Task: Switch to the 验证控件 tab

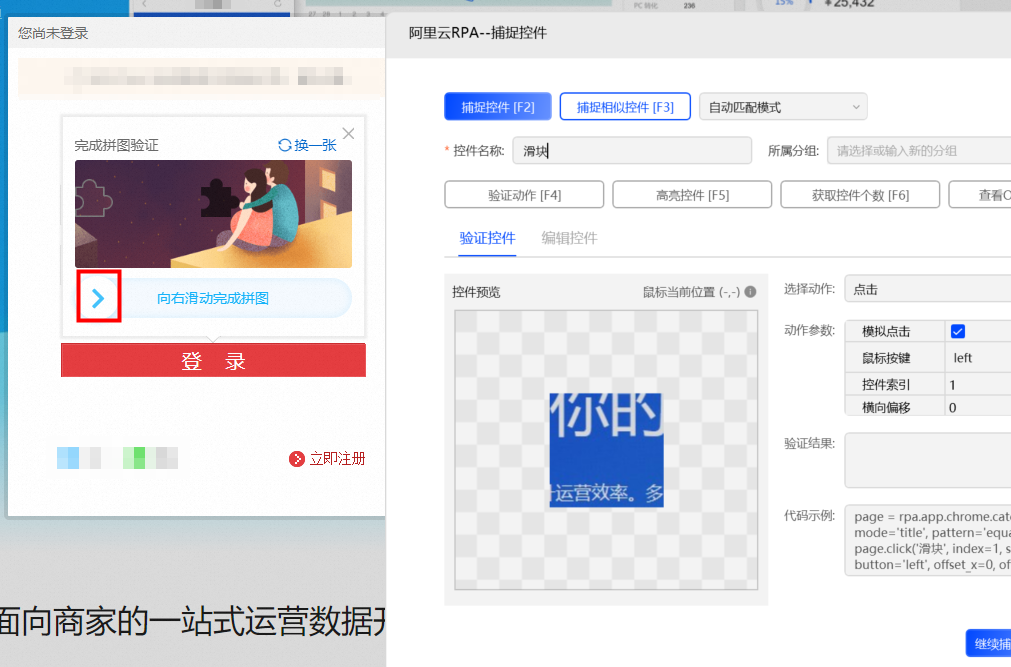Action: (487, 238)
